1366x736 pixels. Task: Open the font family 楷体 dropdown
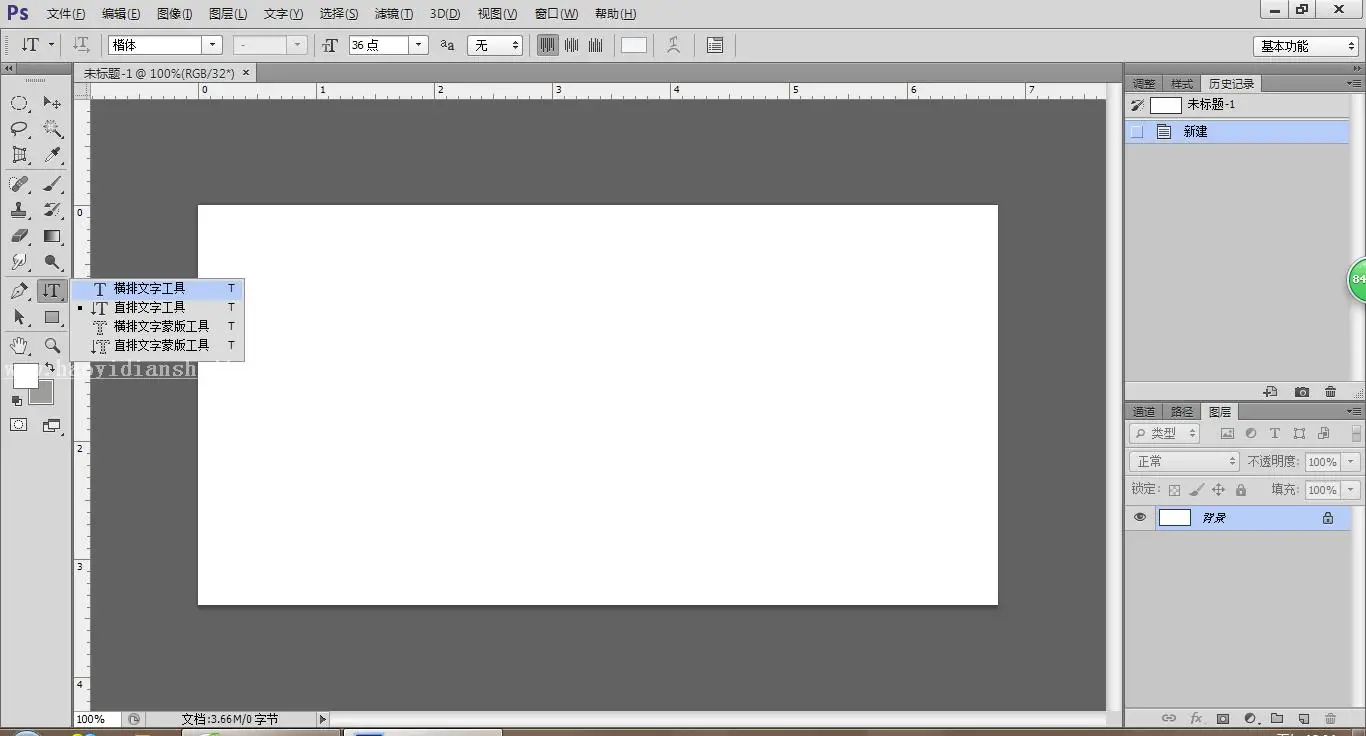click(x=212, y=45)
